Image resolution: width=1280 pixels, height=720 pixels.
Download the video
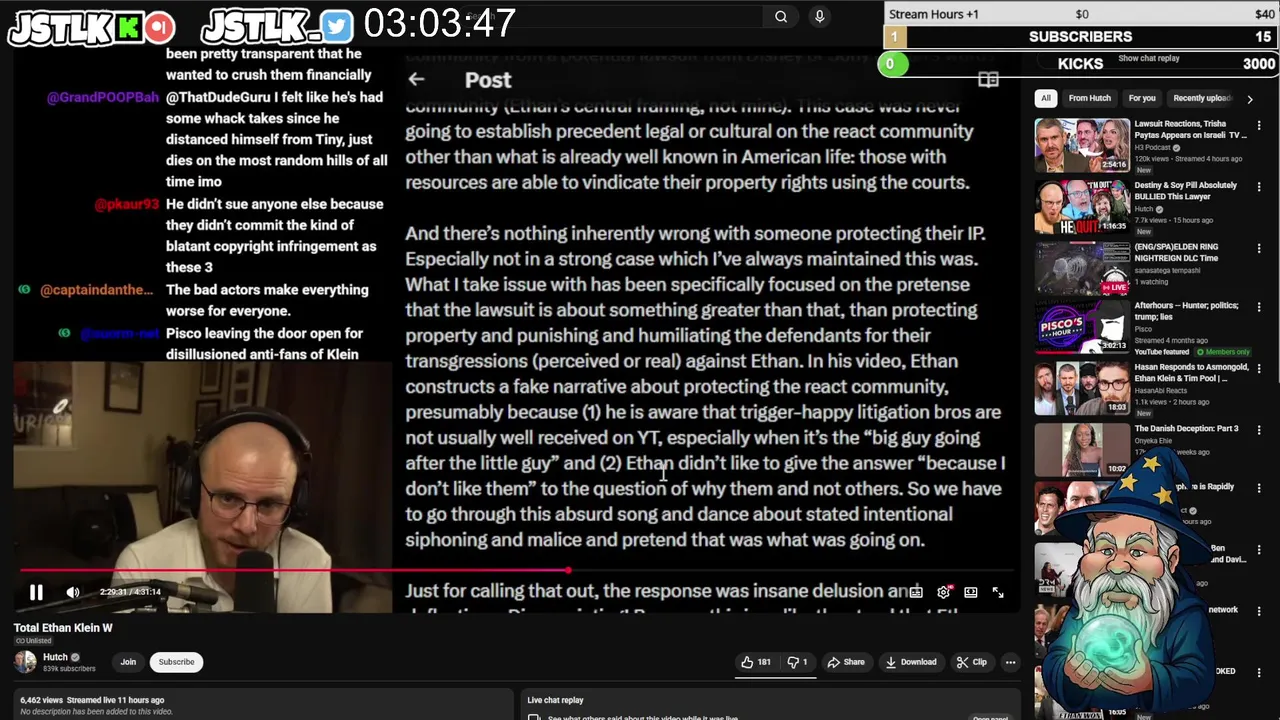click(x=911, y=662)
